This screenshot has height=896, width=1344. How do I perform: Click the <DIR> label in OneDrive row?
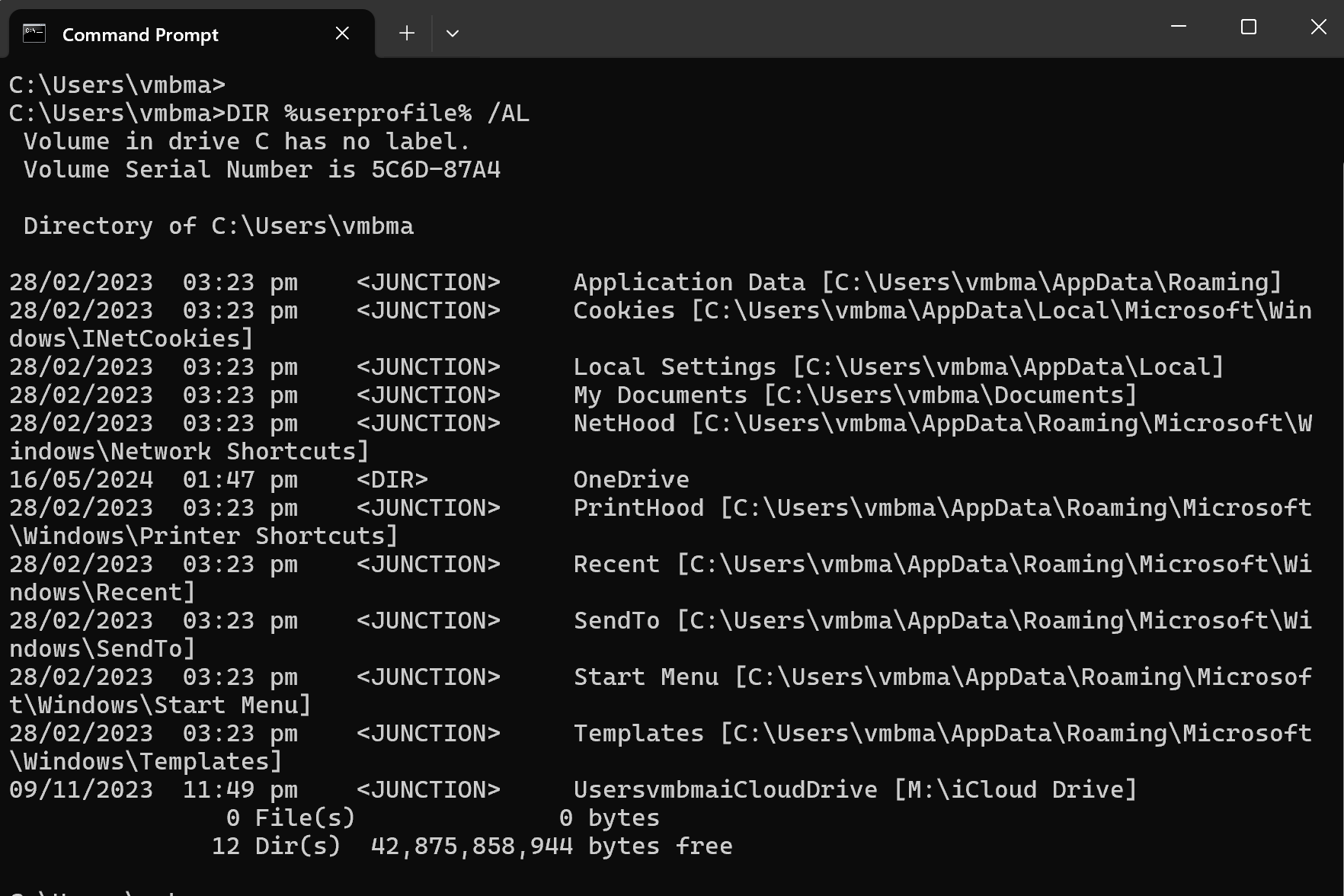(x=392, y=480)
